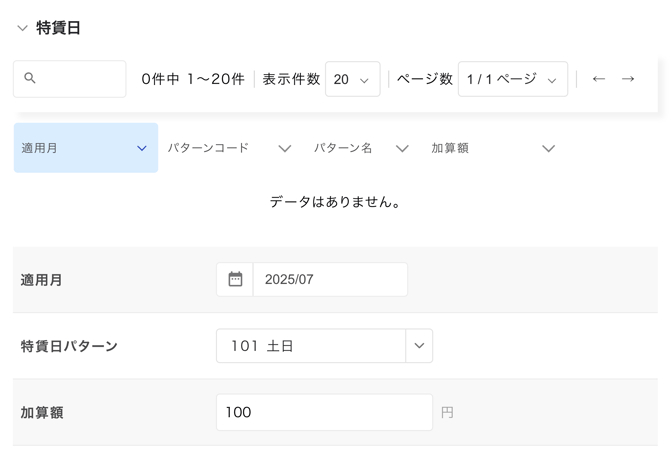Click the 加算額 amount field with 100
Screen dimensions: 670x457
pyautogui.click(x=324, y=412)
